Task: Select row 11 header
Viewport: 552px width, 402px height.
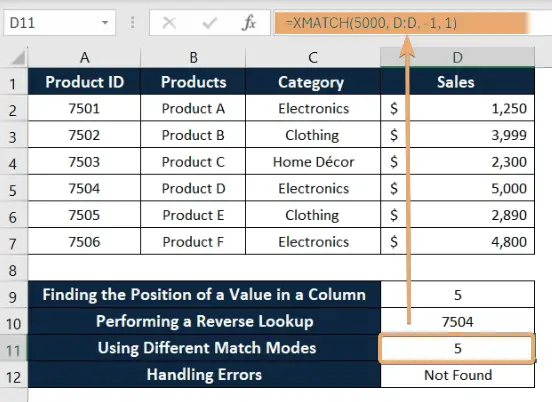Action: pyautogui.click(x=13, y=350)
